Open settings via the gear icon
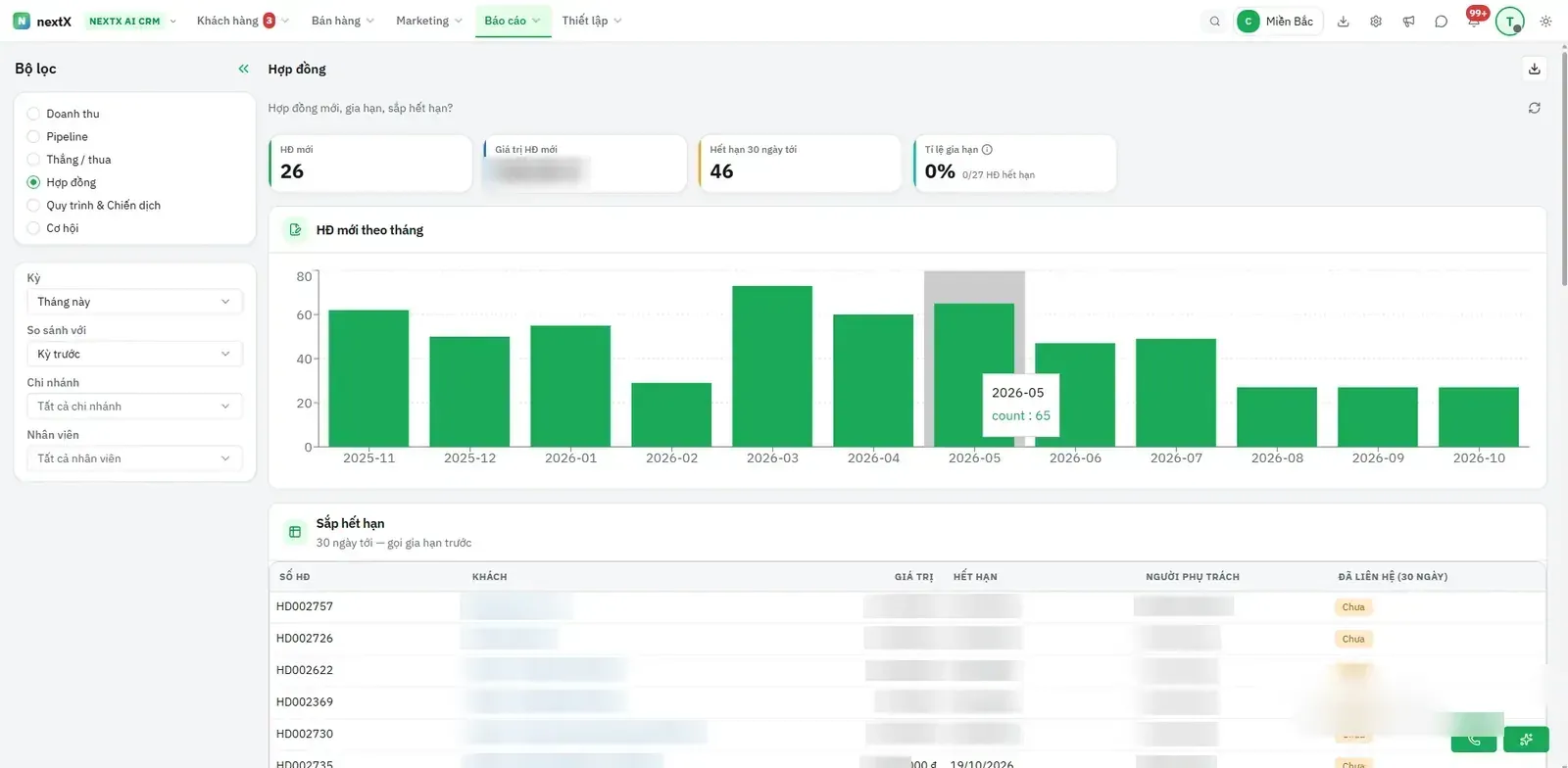 pyautogui.click(x=1376, y=21)
